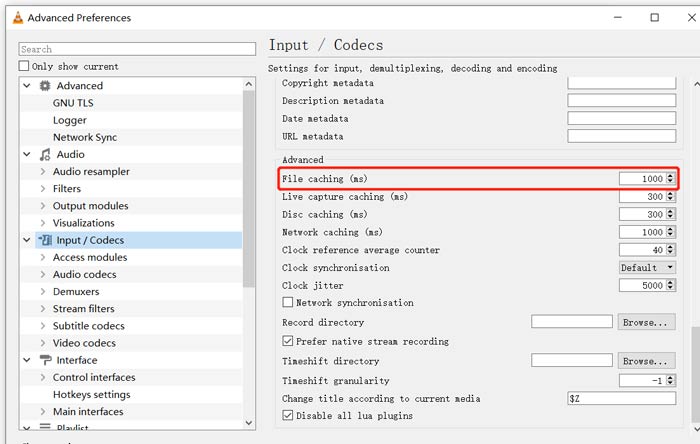Image resolution: width=700 pixels, height=444 pixels.
Task: Increase File caching value with up arrow
Action: pyautogui.click(x=670, y=176)
